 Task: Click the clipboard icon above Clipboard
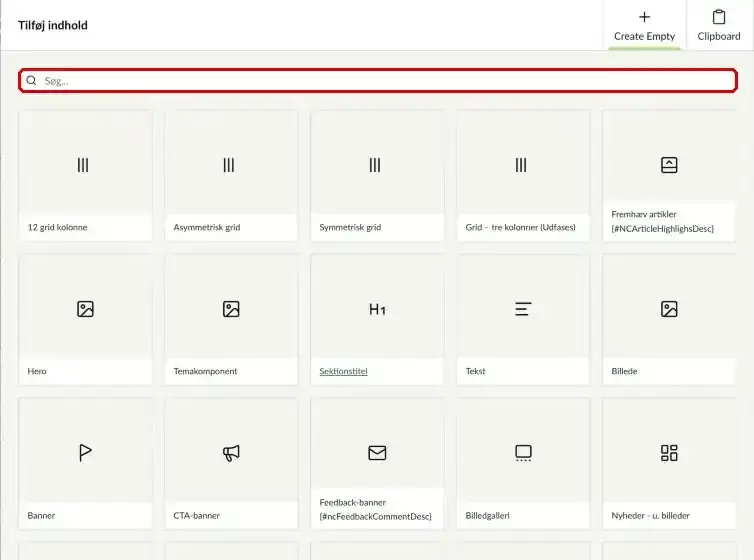tap(719, 17)
